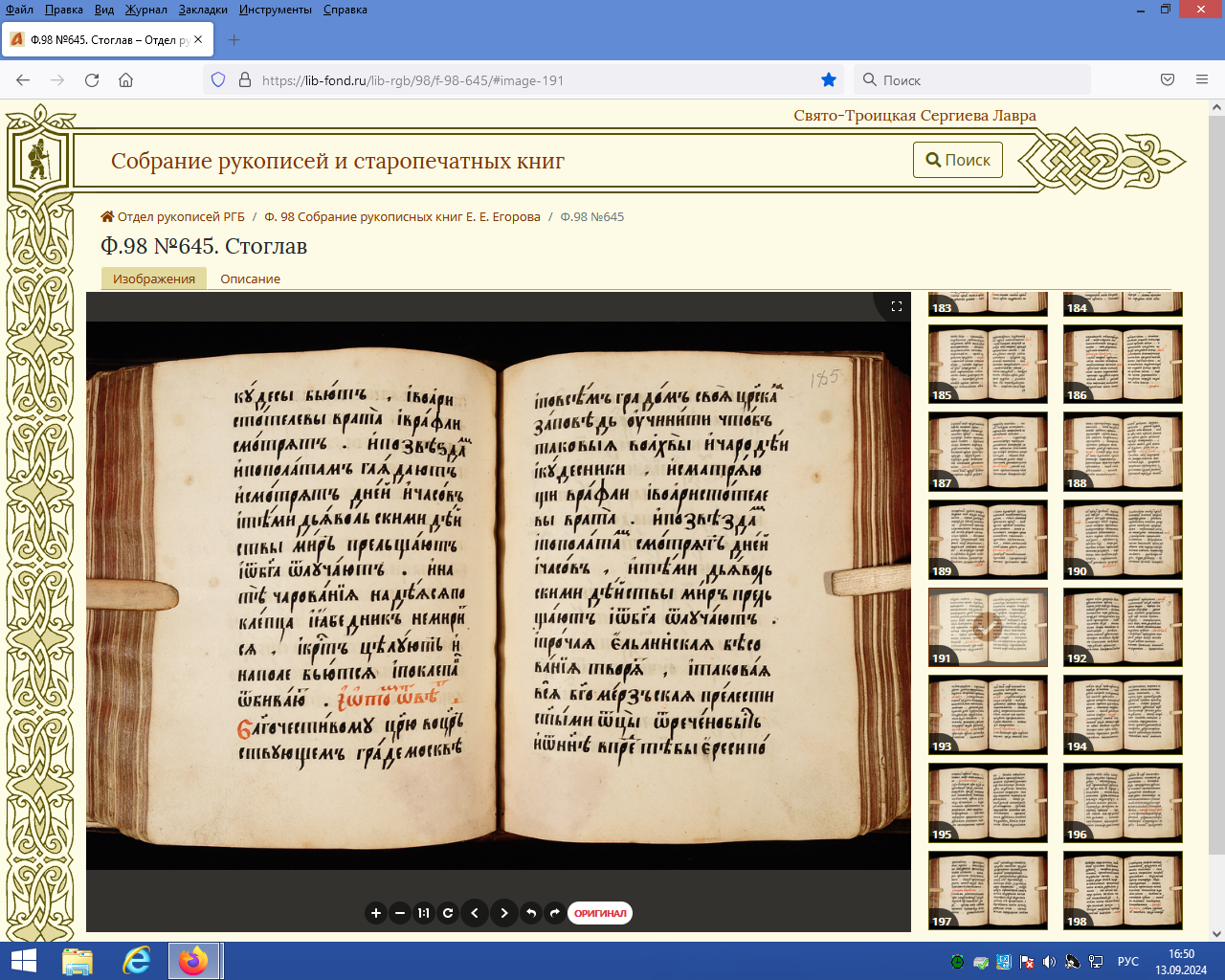
Task: Open the Справка menu
Action: pos(345,10)
